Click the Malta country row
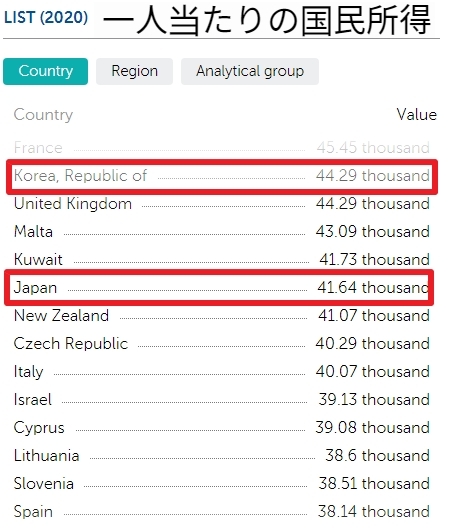 coord(222,232)
